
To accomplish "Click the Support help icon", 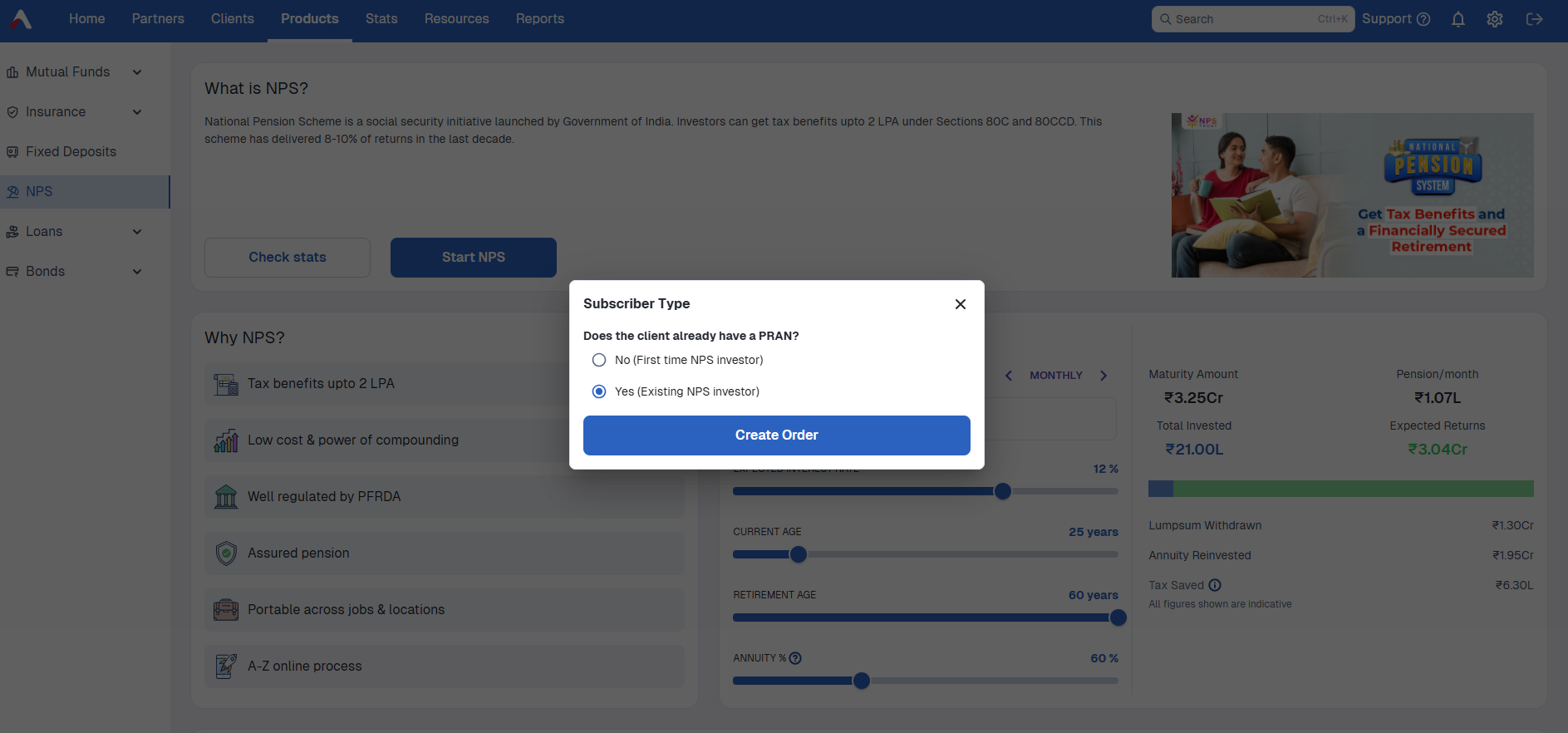I will click(1423, 19).
